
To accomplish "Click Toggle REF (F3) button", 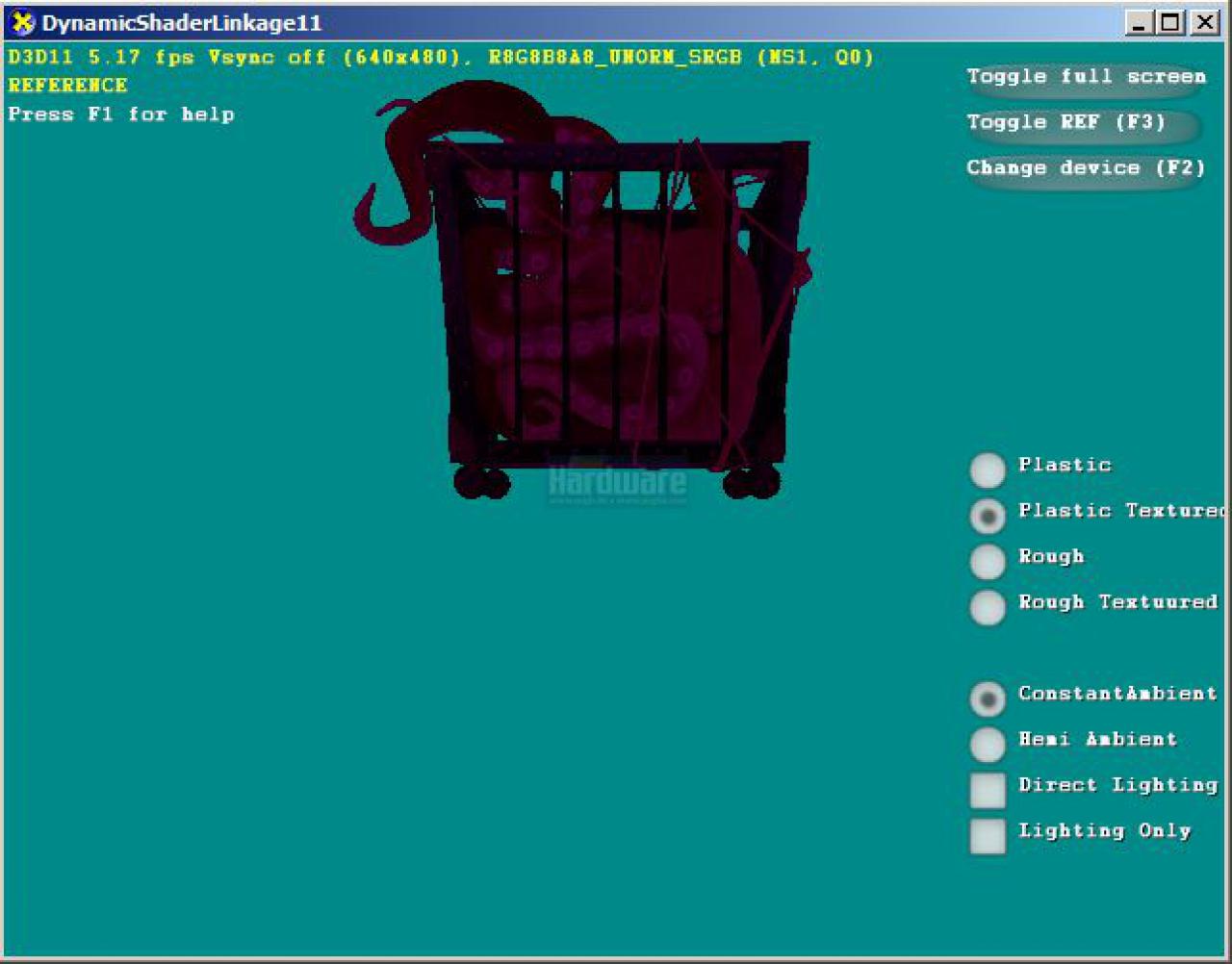I will click(x=1083, y=123).
